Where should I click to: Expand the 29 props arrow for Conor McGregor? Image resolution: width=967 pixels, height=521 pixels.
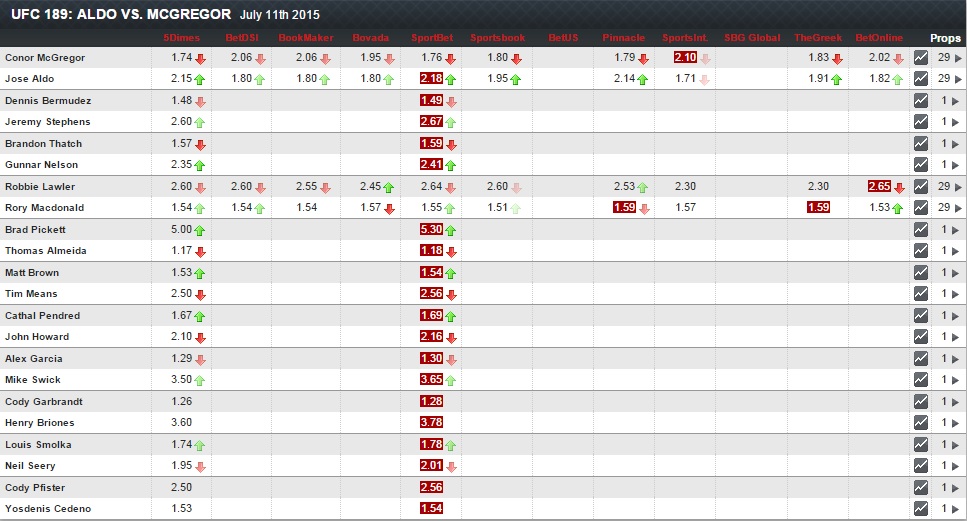(x=958, y=58)
